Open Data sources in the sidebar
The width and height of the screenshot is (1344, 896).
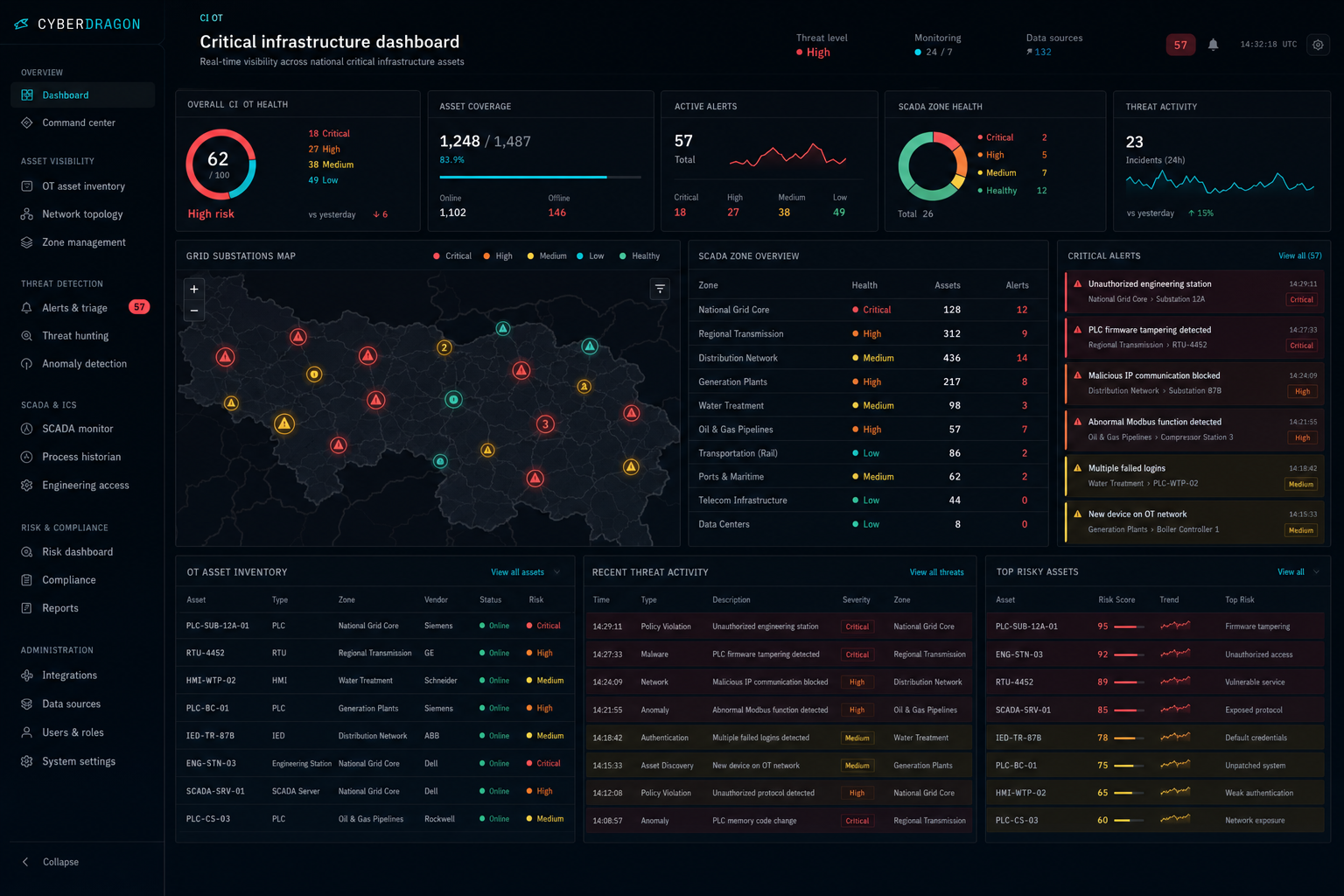click(x=83, y=703)
